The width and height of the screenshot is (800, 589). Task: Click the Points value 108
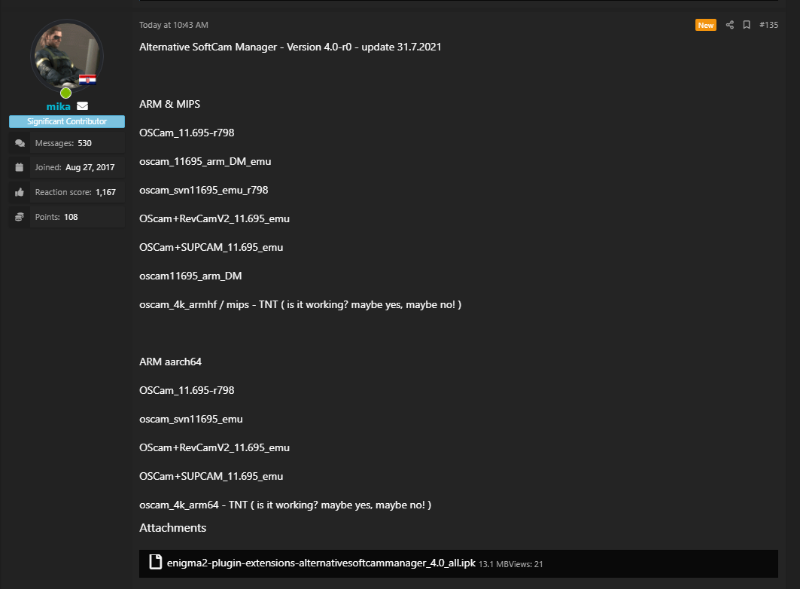click(71, 216)
